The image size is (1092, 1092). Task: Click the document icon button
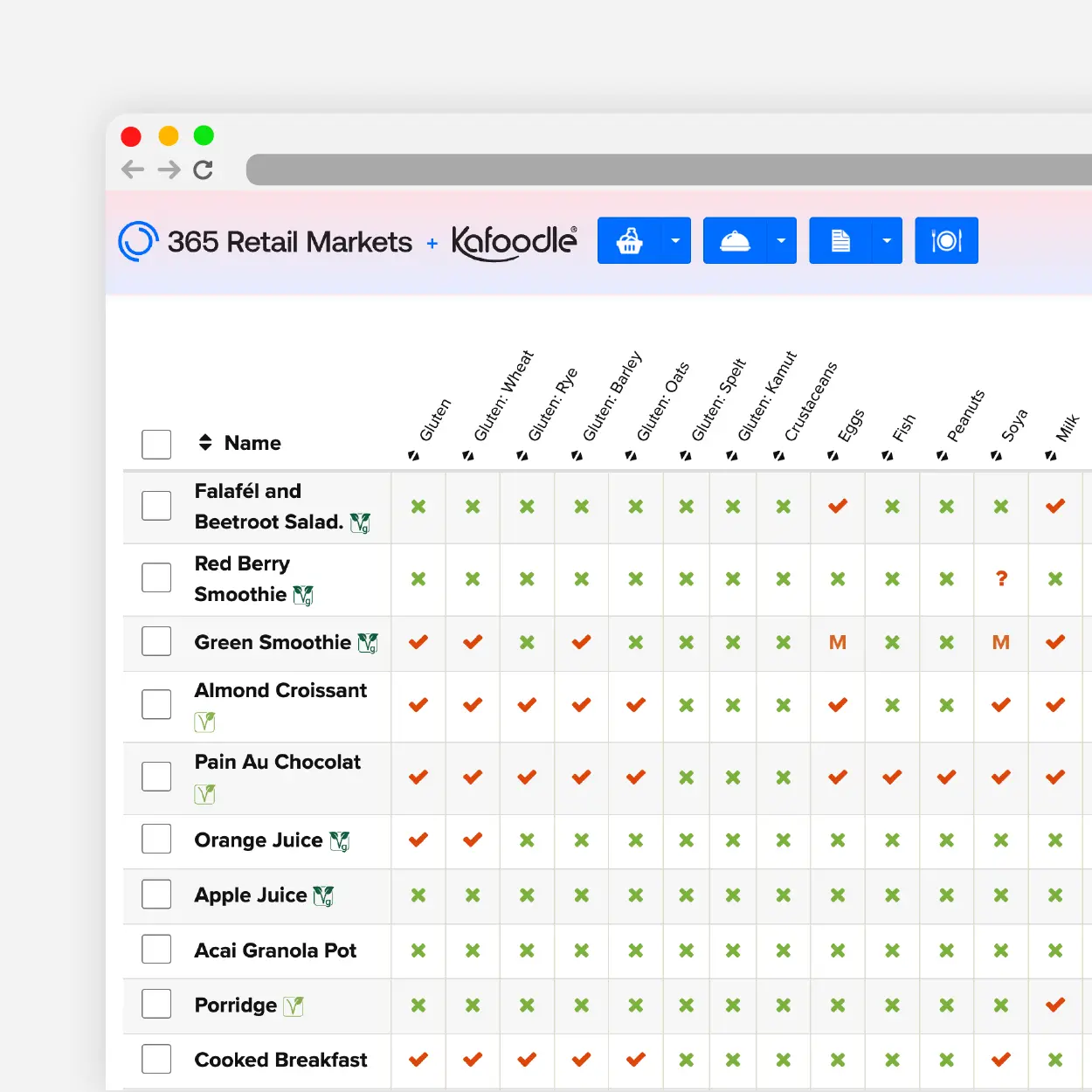coord(840,240)
